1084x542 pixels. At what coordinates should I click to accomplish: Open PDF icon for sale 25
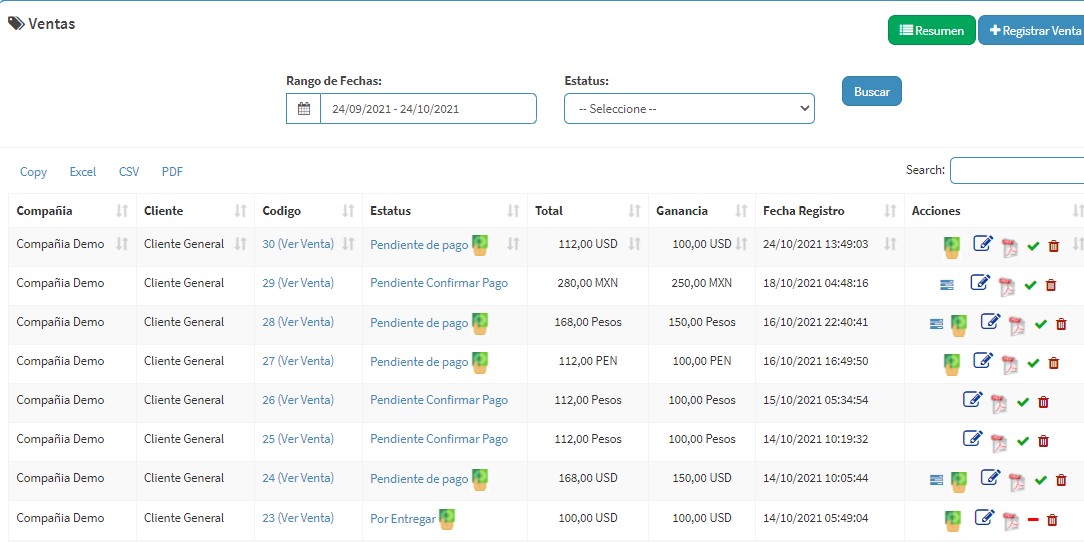pos(999,442)
